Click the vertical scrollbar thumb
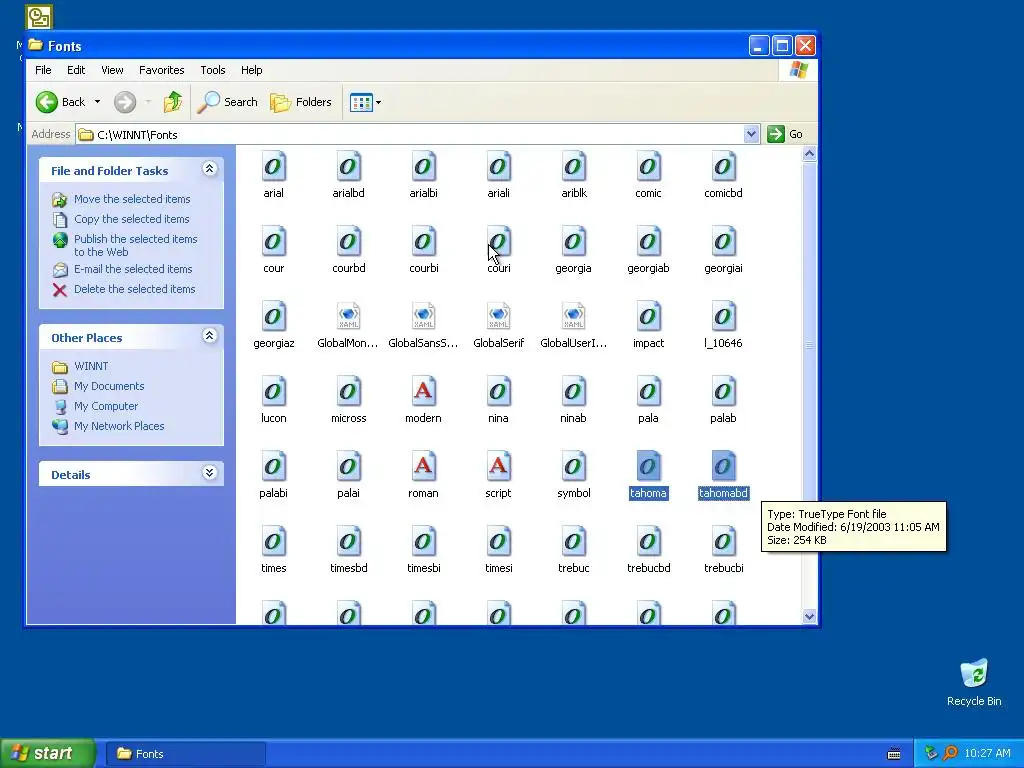Viewport: 1024px width, 768px height. (x=809, y=344)
